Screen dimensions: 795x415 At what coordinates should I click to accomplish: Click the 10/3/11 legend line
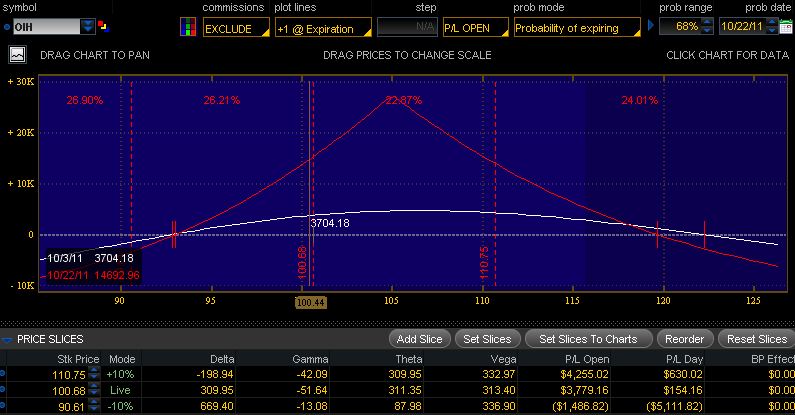pos(90,258)
